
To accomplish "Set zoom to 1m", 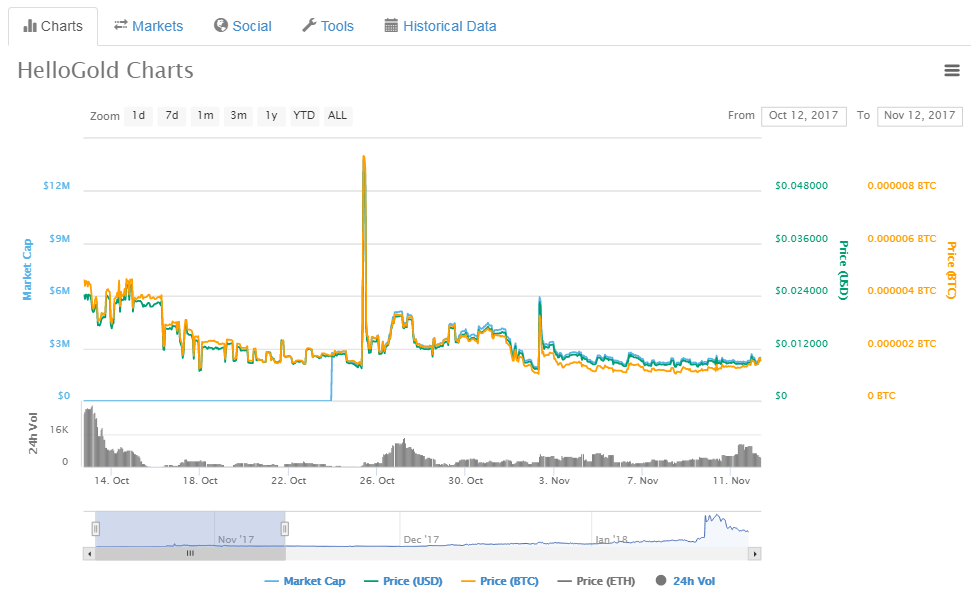I will pos(205,116).
